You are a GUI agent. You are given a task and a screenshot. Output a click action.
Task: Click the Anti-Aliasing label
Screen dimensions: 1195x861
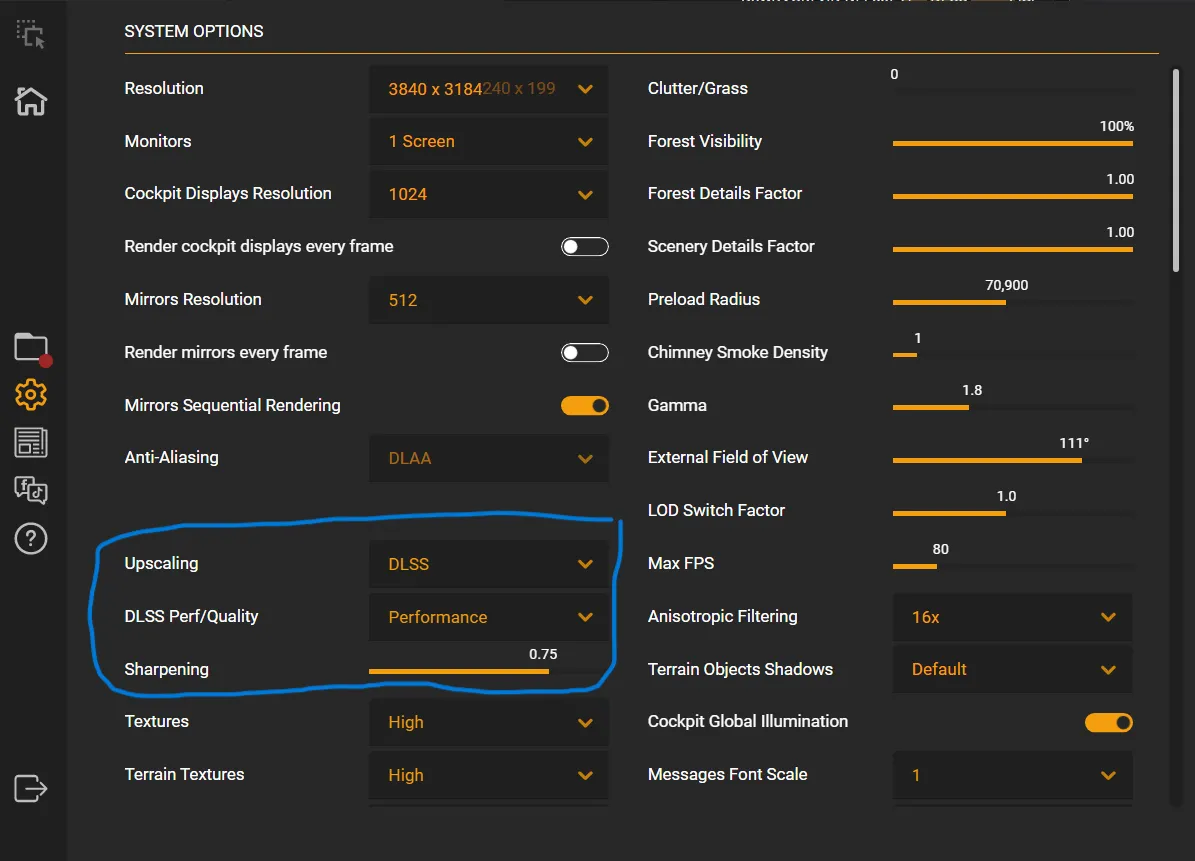coord(171,457)
